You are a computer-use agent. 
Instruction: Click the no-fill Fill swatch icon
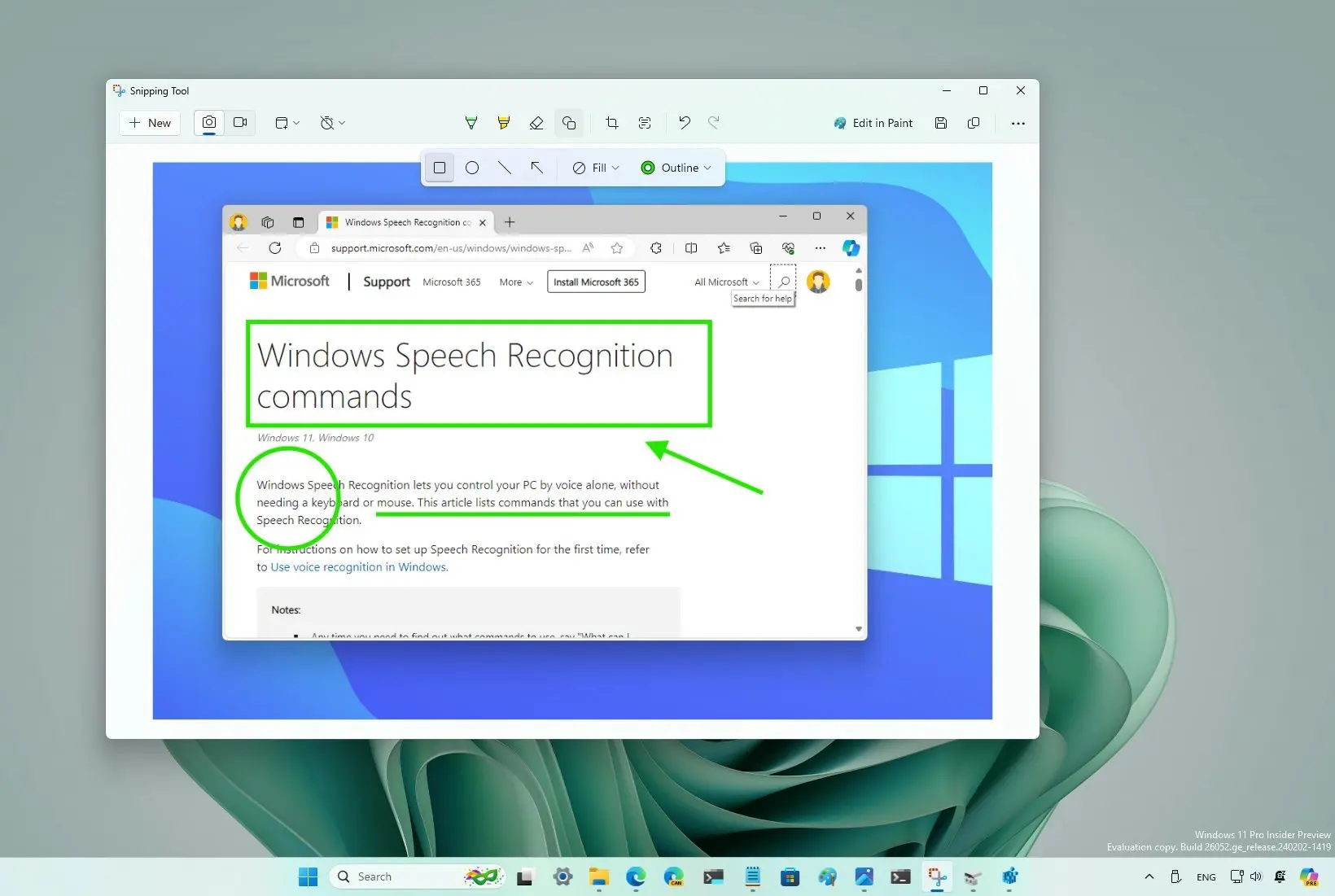(x=579, y=168)
